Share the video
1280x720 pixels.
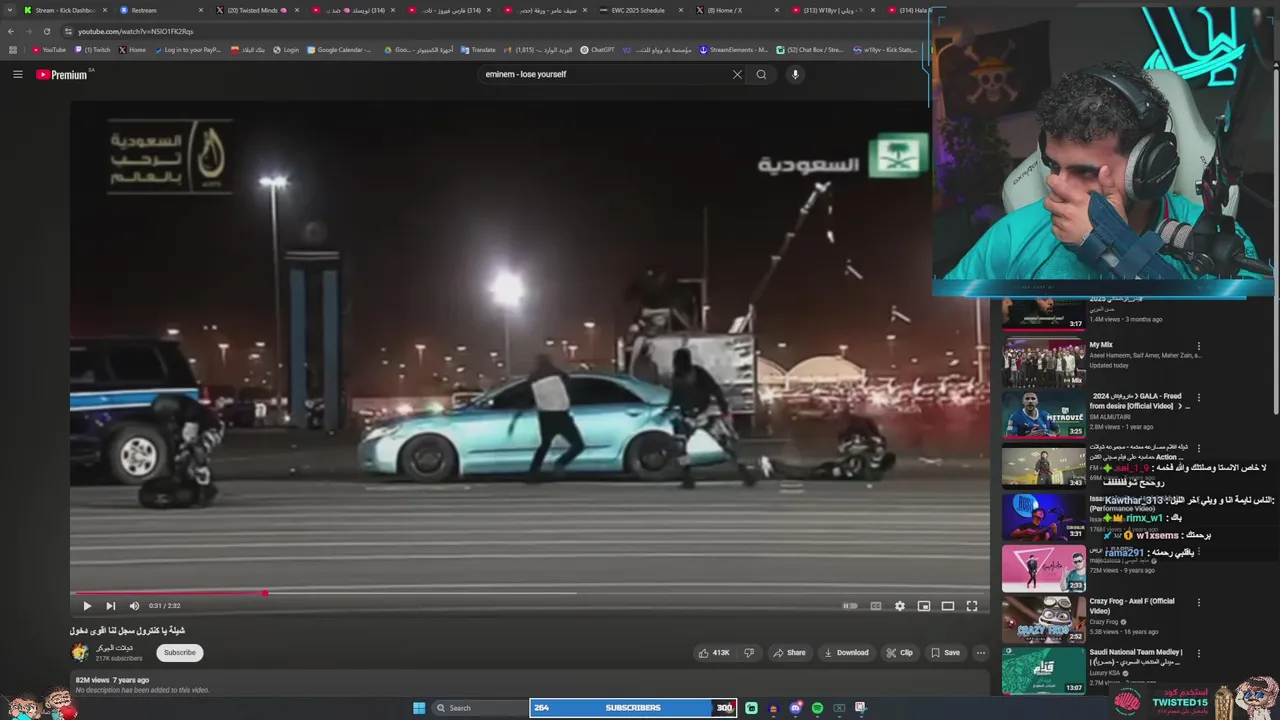pyautogui.click(x=789, y=653)
